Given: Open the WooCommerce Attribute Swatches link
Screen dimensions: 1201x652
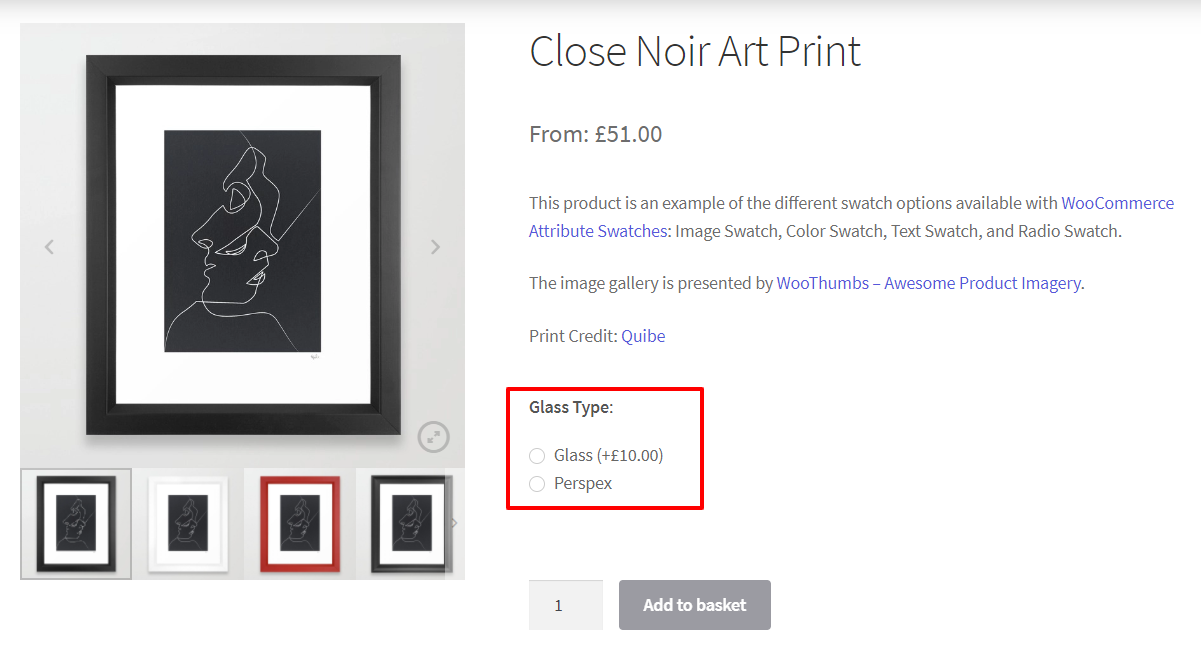Looking at the screenshot, I should (851, 217).
